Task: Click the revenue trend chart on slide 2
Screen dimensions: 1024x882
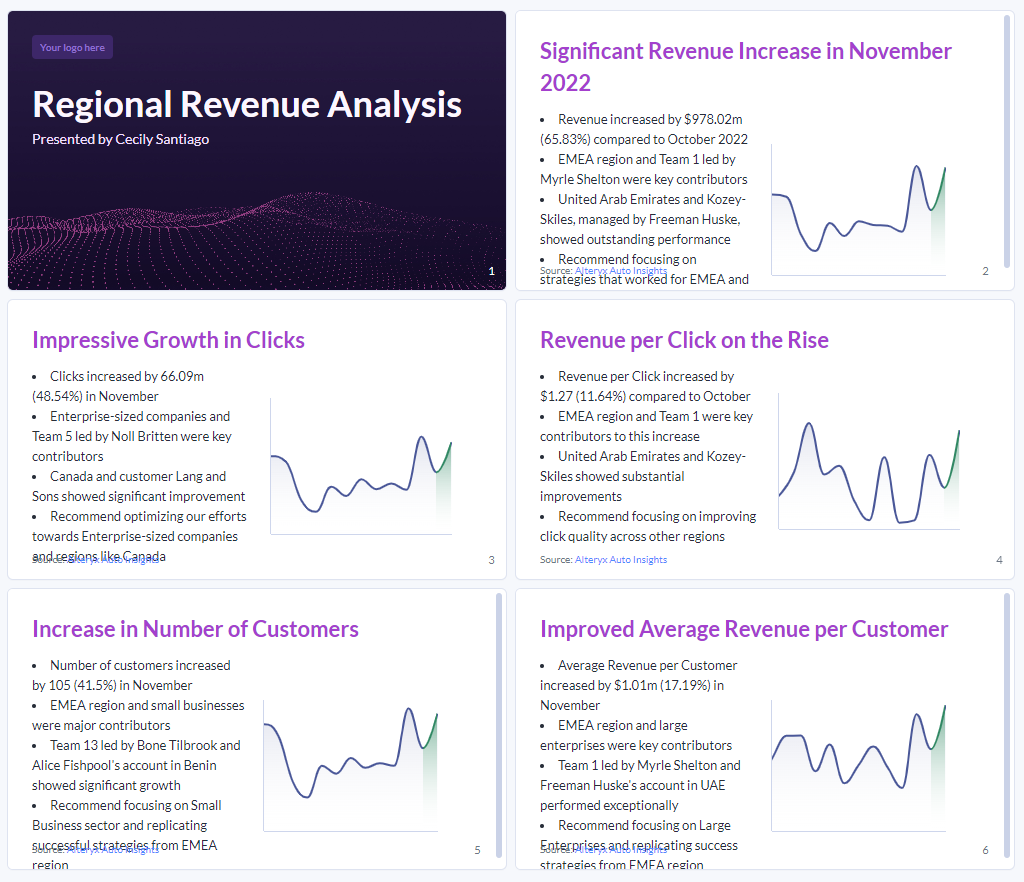Action: (x=859, y=210)
